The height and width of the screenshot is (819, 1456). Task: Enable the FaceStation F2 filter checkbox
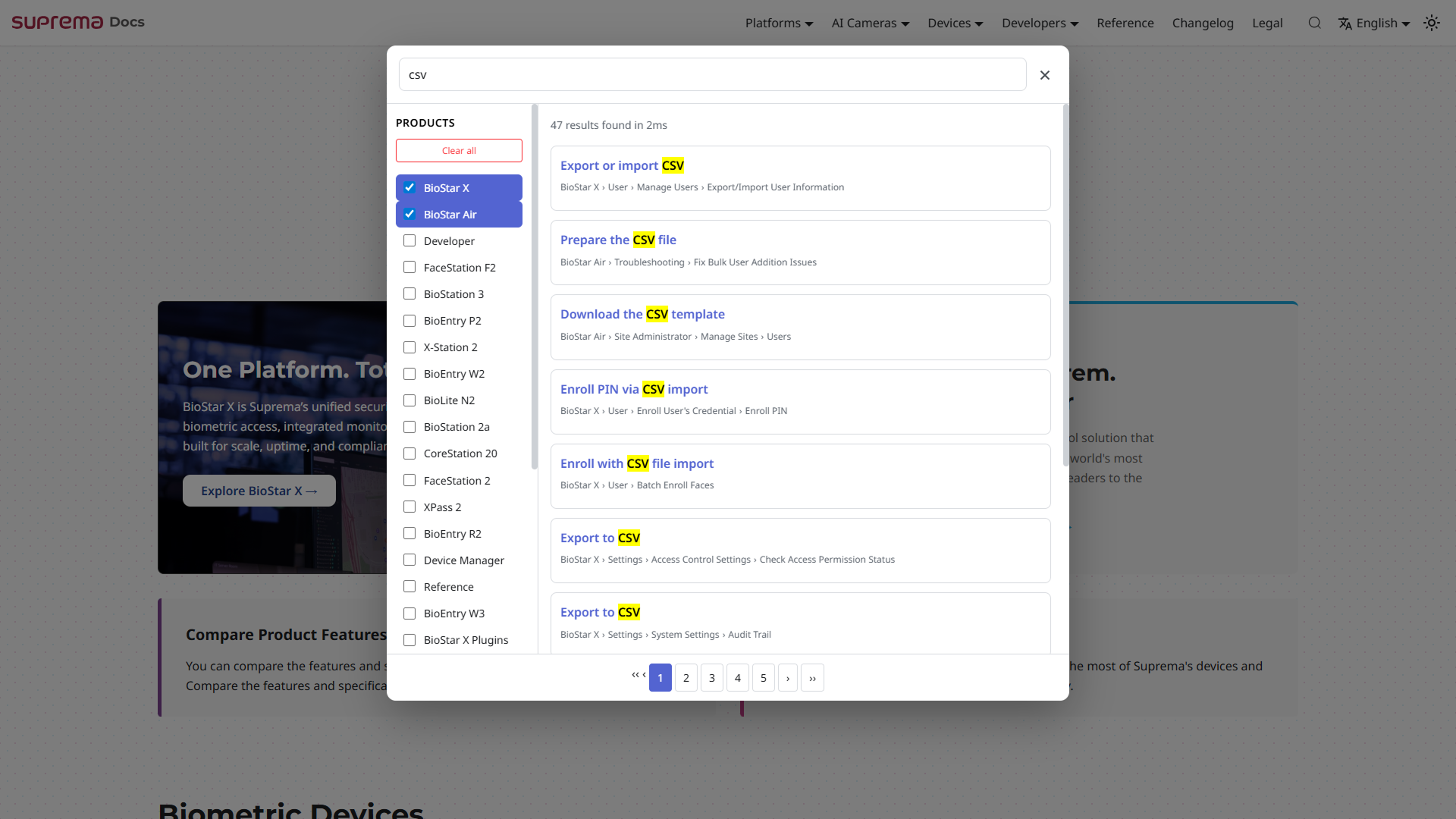[409, 267]
